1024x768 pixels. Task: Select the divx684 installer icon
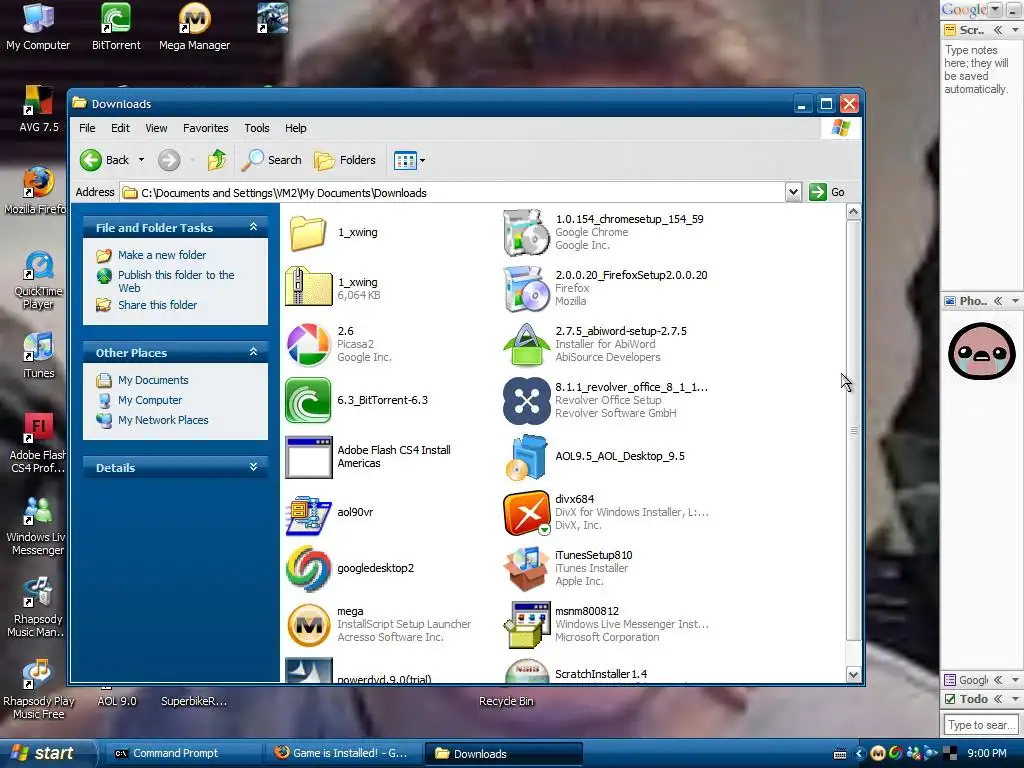click(526, 513)
